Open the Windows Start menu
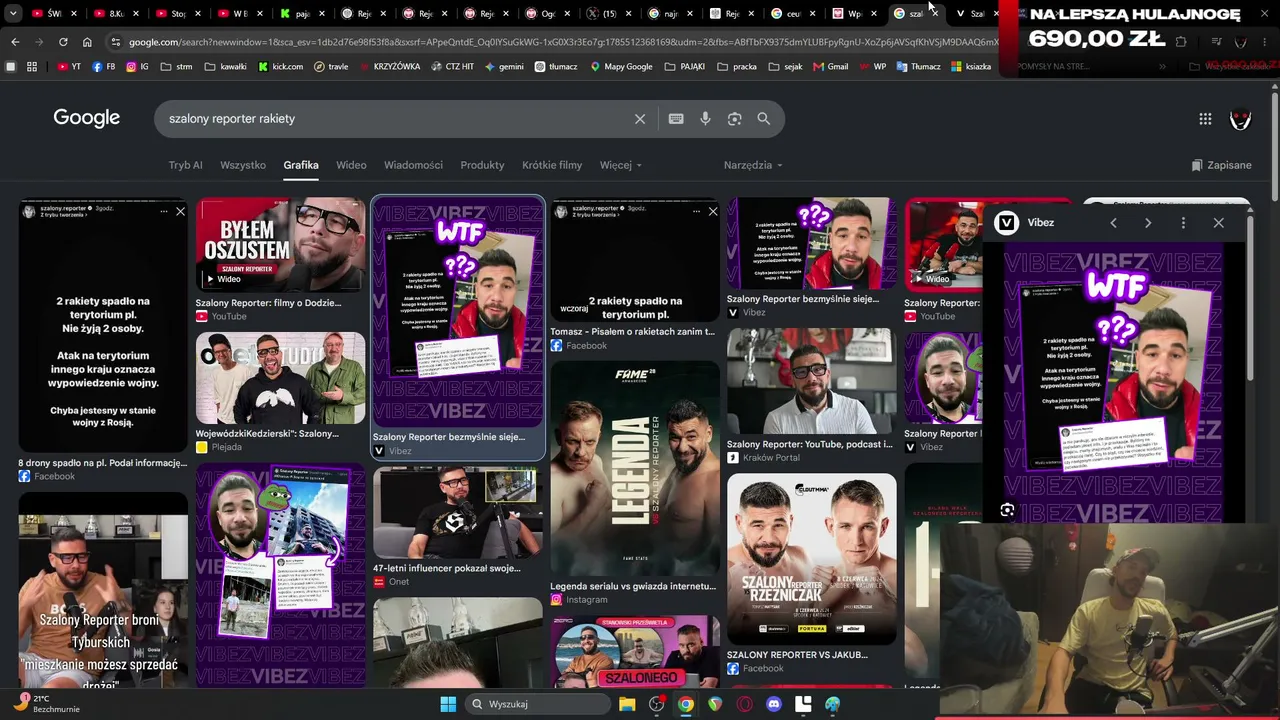This screenshot has width=1280, height=720. [x=448, y=704]
